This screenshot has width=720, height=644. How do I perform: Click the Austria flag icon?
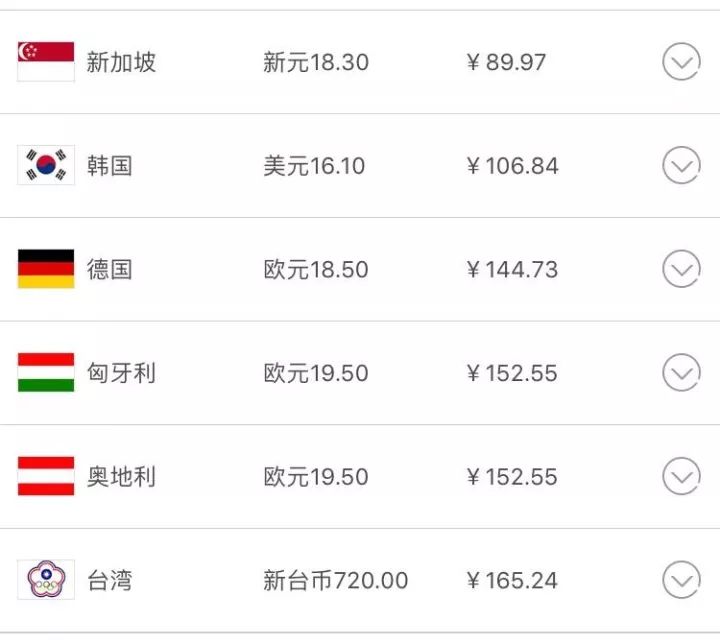(x=46, y=477)
